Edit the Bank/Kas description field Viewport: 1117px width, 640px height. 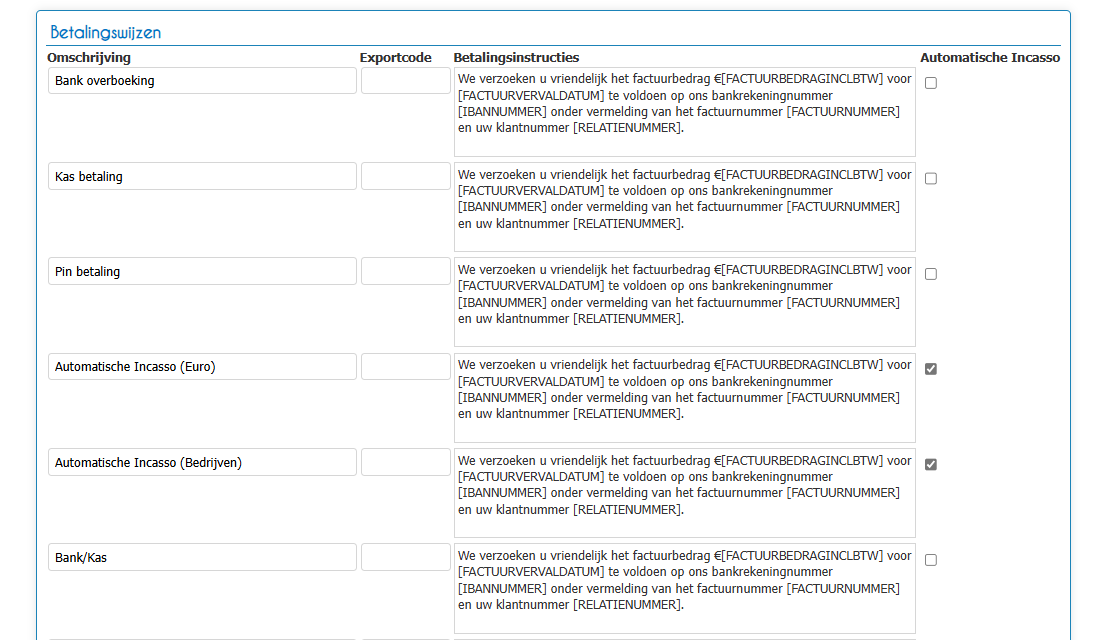coord(202,557)
